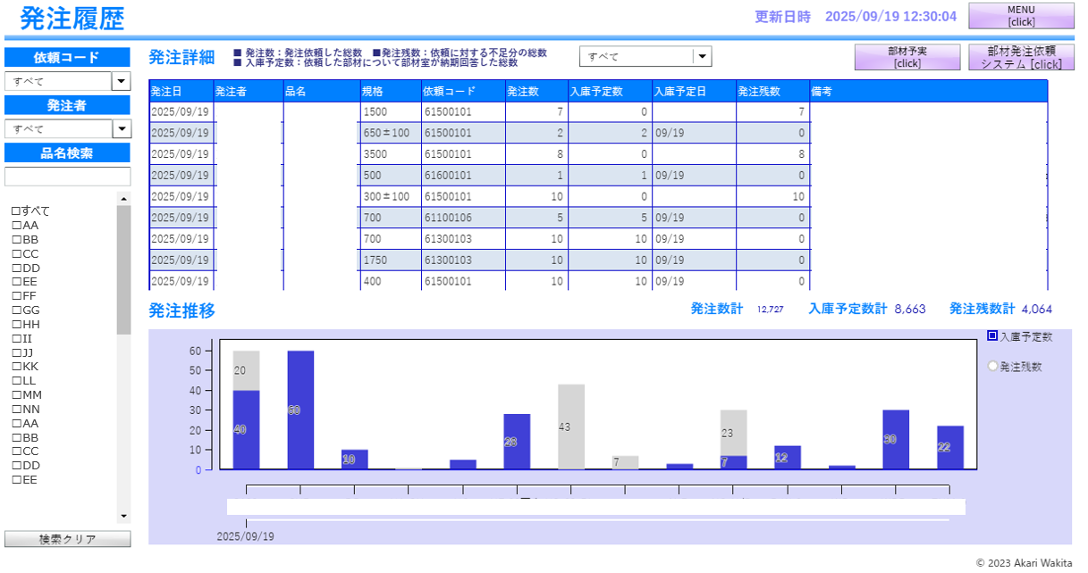The height and width of the screenshot is (573, 1088).
Task: Click the gray bar segment labeled 23
Action: [x=733, y=433]
